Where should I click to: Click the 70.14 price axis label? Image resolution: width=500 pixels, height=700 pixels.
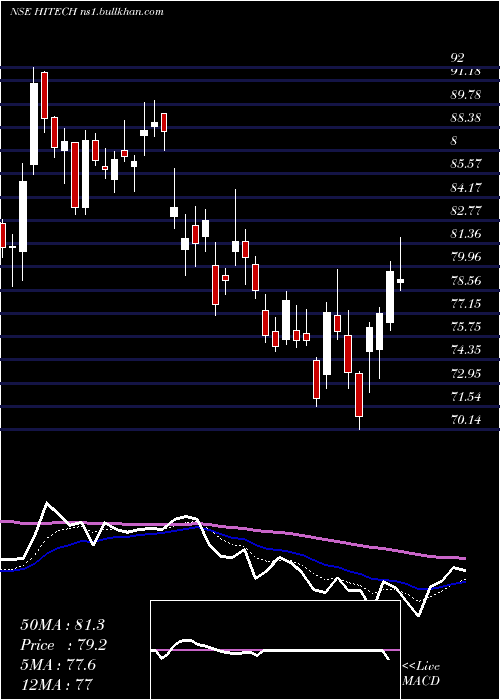coord(466,419)
